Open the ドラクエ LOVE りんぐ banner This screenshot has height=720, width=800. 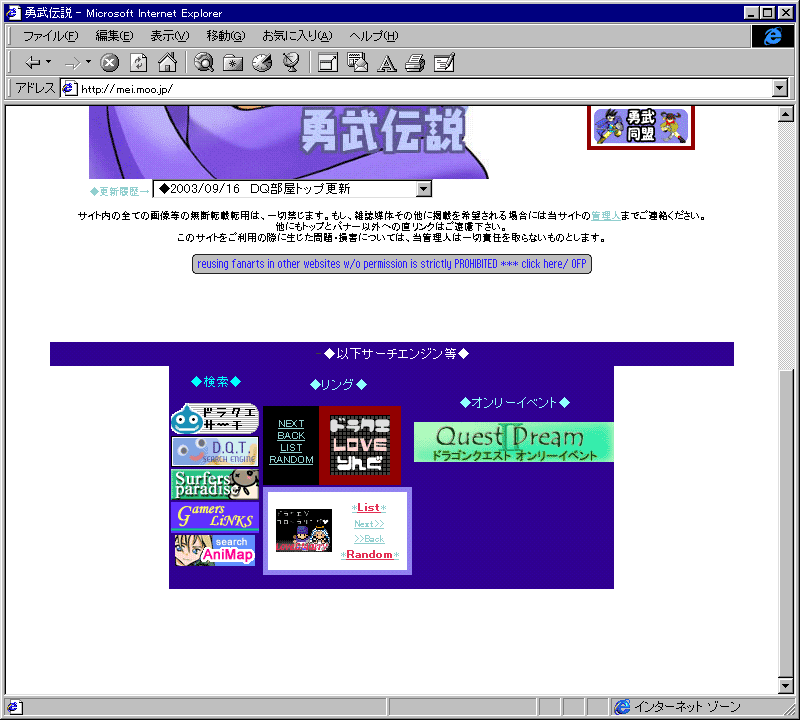pyautogui.click(x=360, y=445)
